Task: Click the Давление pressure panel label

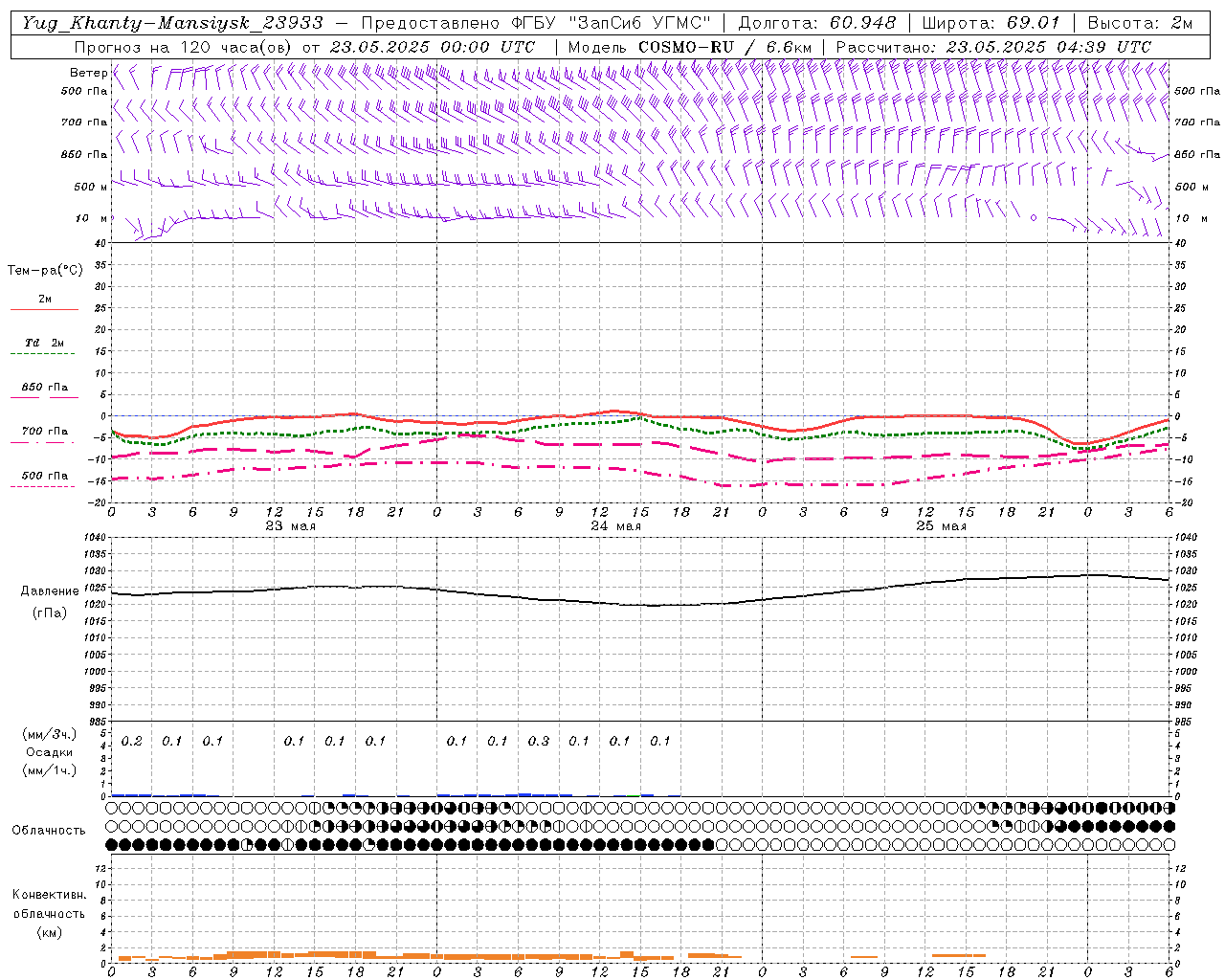Action: pyautogui.click(x=50, y=591)
